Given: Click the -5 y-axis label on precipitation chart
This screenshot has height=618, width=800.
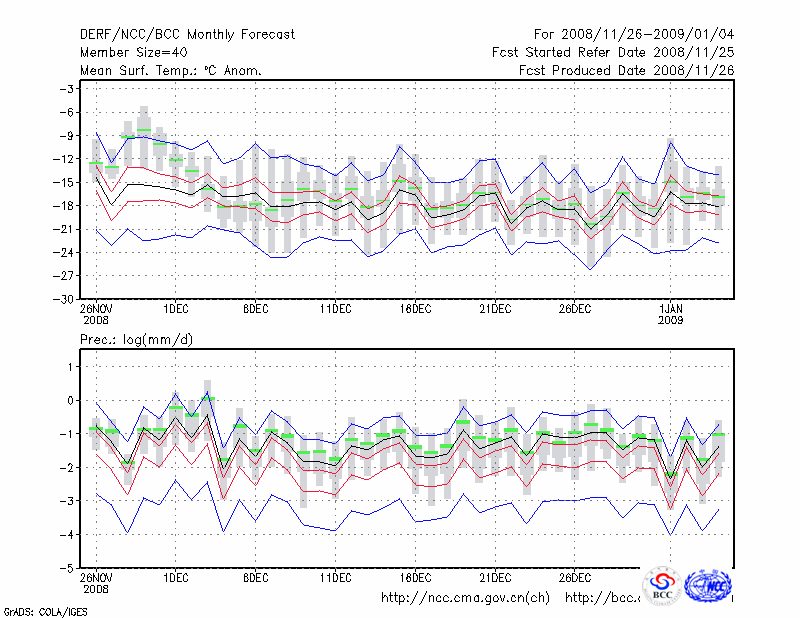Looking at the screenshot, I should (67, 568).
